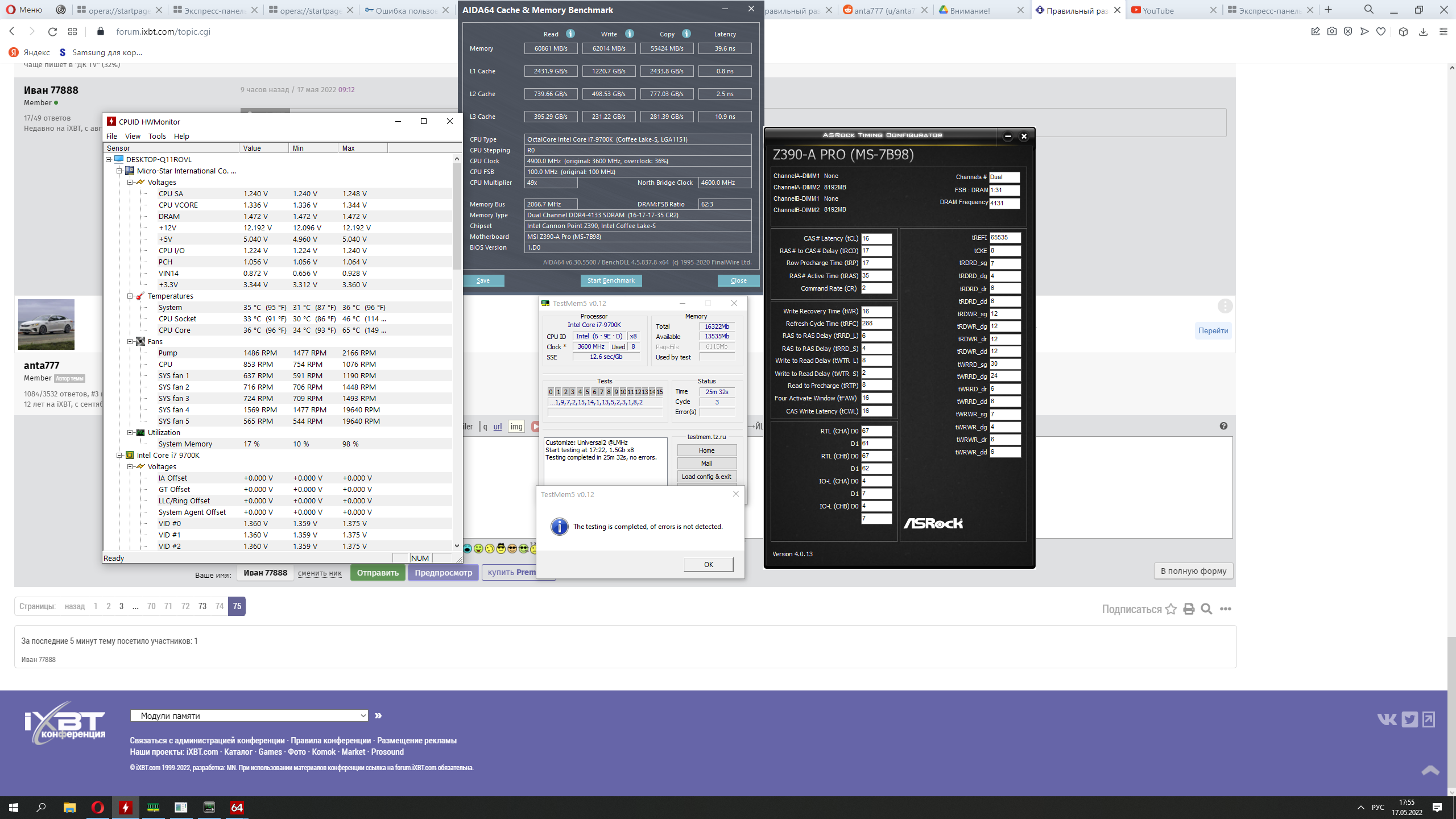Collapse the Temperatures tree node
Image resolution: width=1456 pixels, height=819 pixels.
(x=130, y=296)
